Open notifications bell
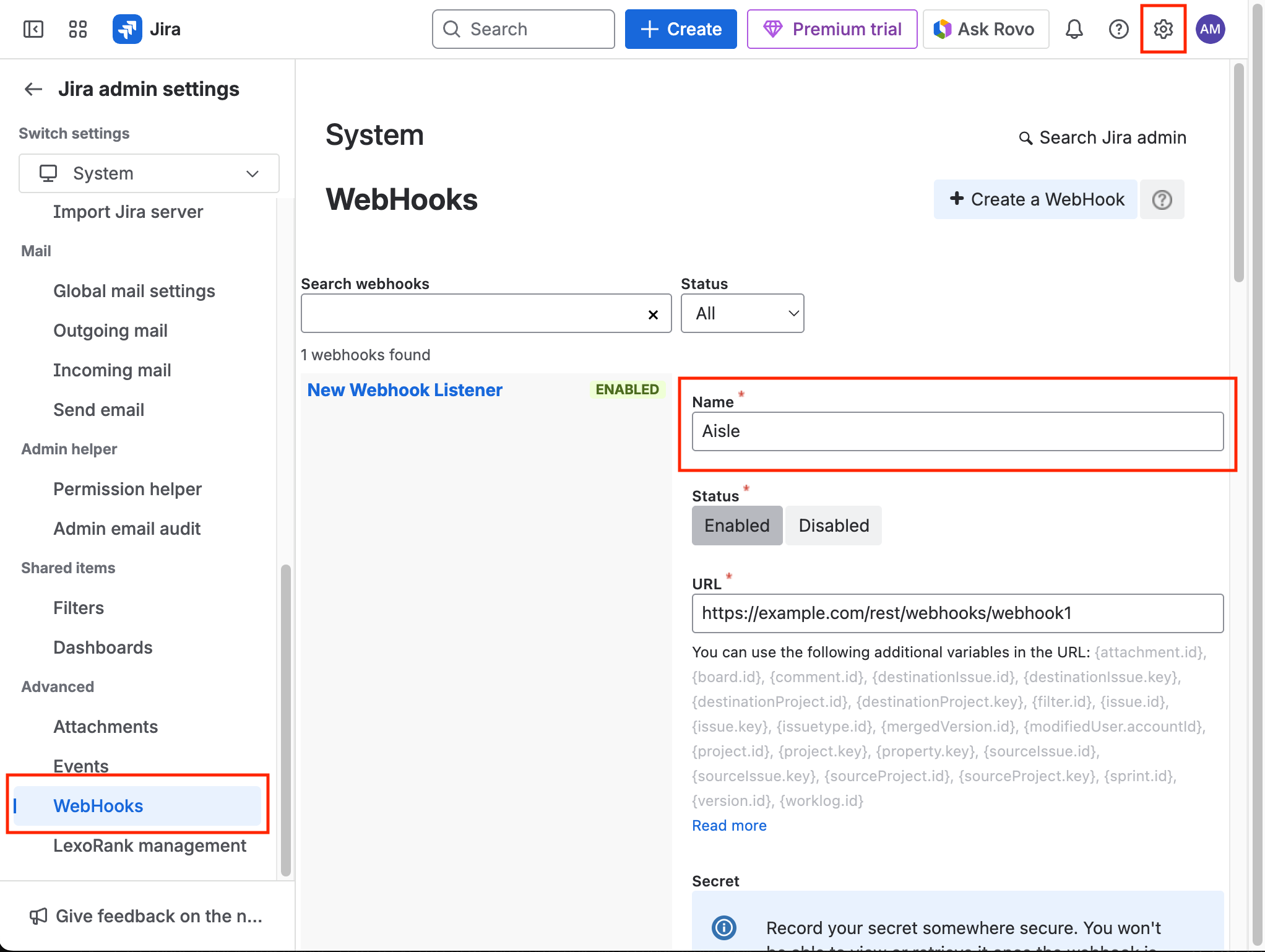This screenshot has width=1265, height=952. tap(1074, 29)
